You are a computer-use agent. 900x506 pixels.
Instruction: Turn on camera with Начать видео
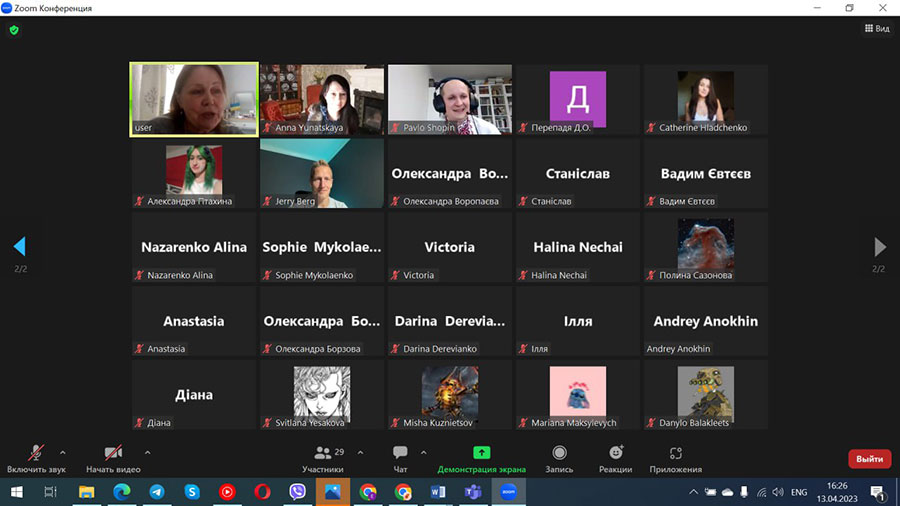coord(113,455)
